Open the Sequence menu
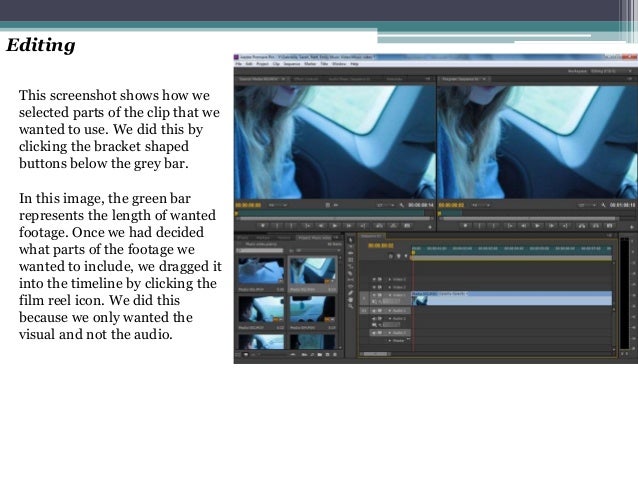Screen dimensions: 638x479 [x=292, y=64]
